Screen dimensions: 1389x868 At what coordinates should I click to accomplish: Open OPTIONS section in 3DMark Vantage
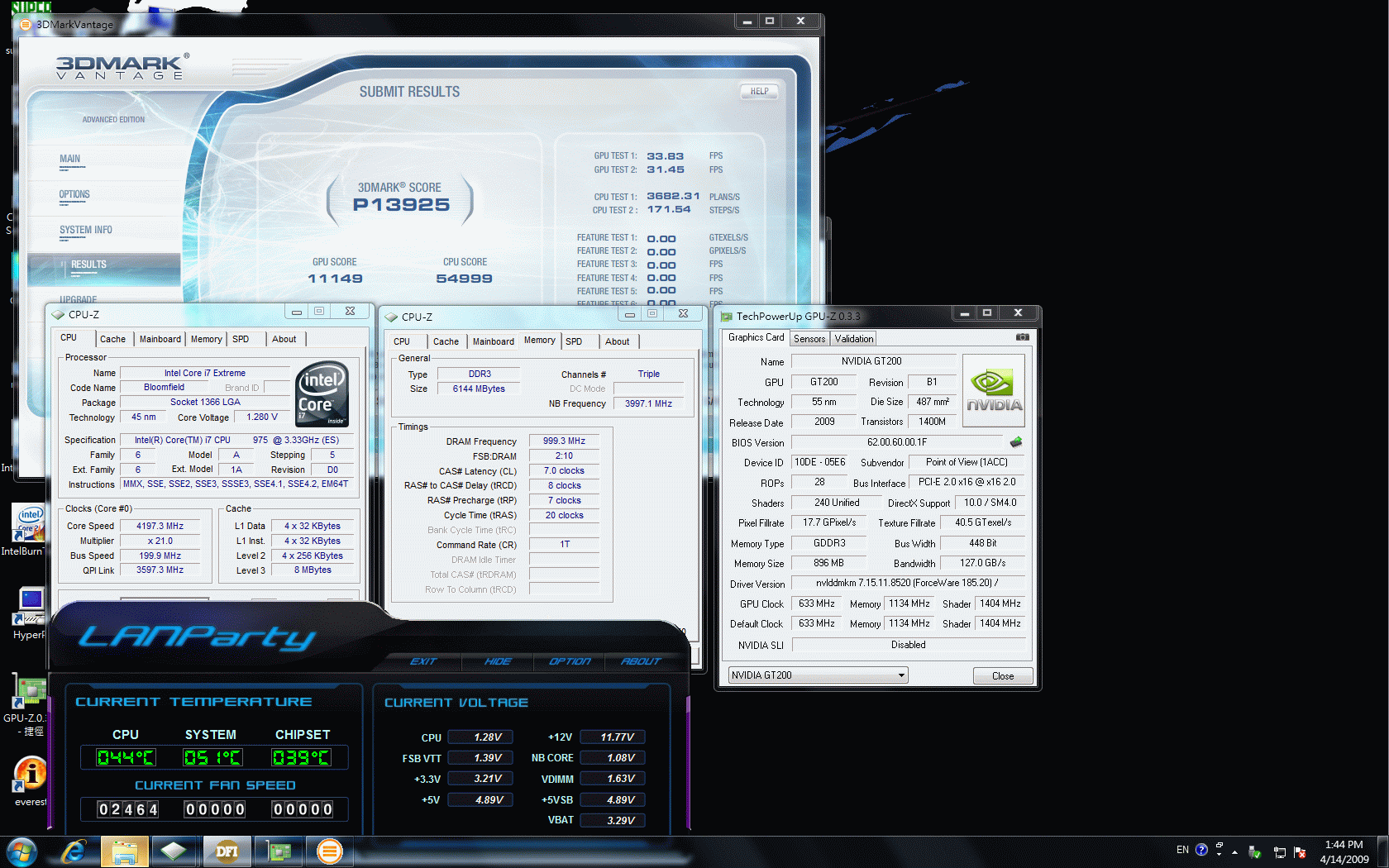[74, 195]
